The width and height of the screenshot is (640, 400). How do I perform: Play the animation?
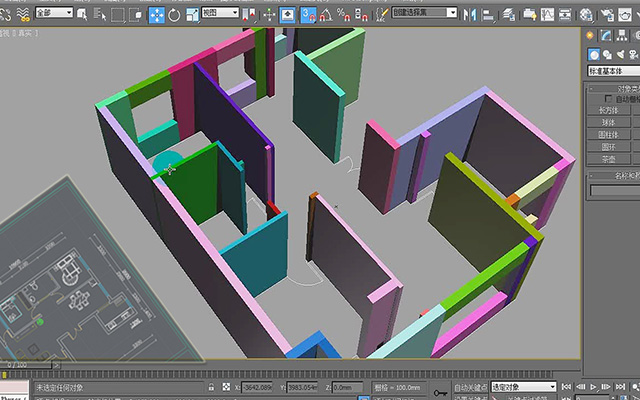[593, 387]
